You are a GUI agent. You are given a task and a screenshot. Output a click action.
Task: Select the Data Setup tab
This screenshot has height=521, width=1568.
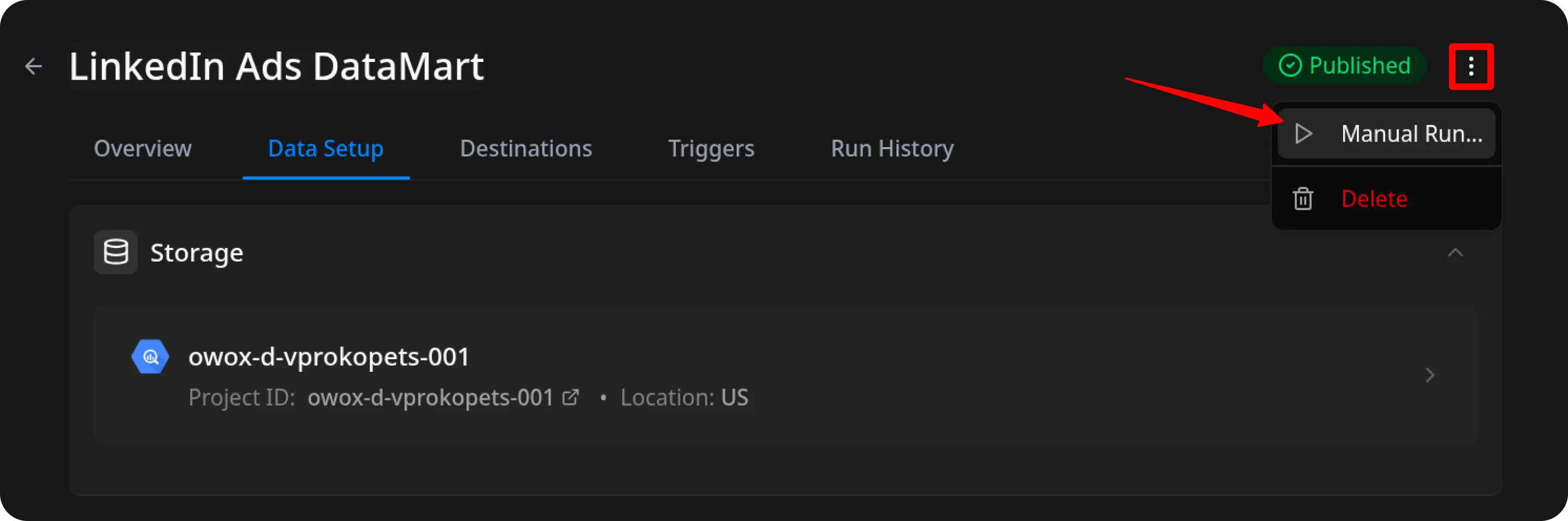click(x=326, y=149)
